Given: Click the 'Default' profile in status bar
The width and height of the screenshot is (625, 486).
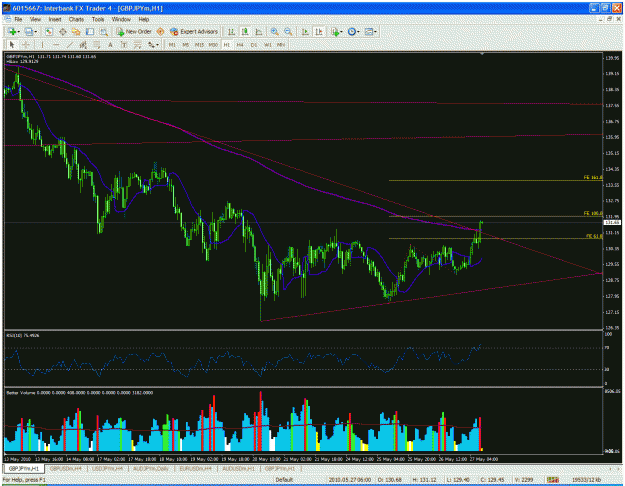Looking at the screenshot, I should click(284, 480).
